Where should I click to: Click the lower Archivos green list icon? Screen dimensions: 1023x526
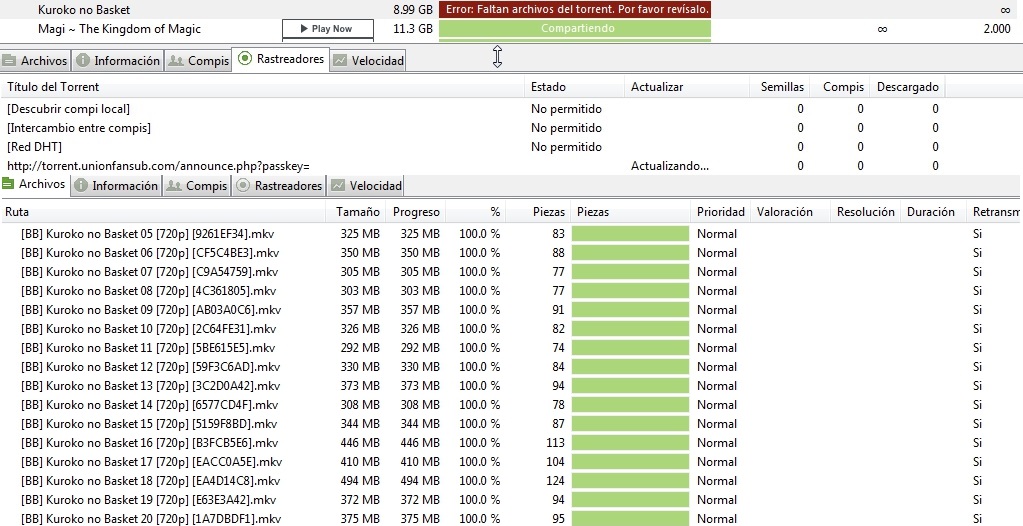tap(8, 183)
